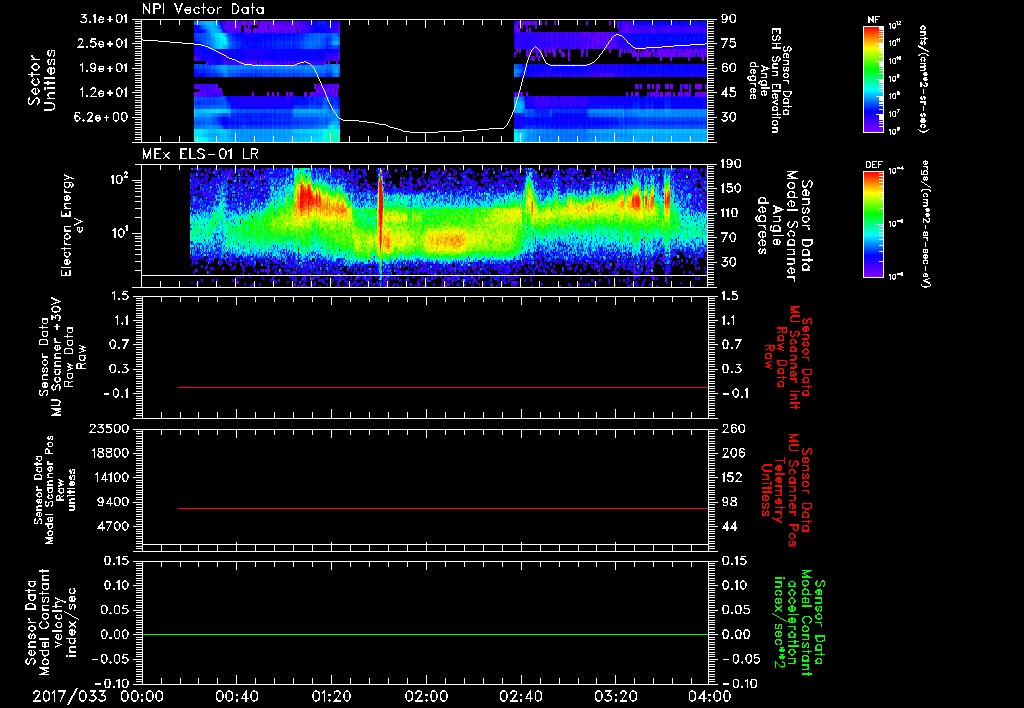Click the 'NF' color bar heading

[x=873, y=20]
